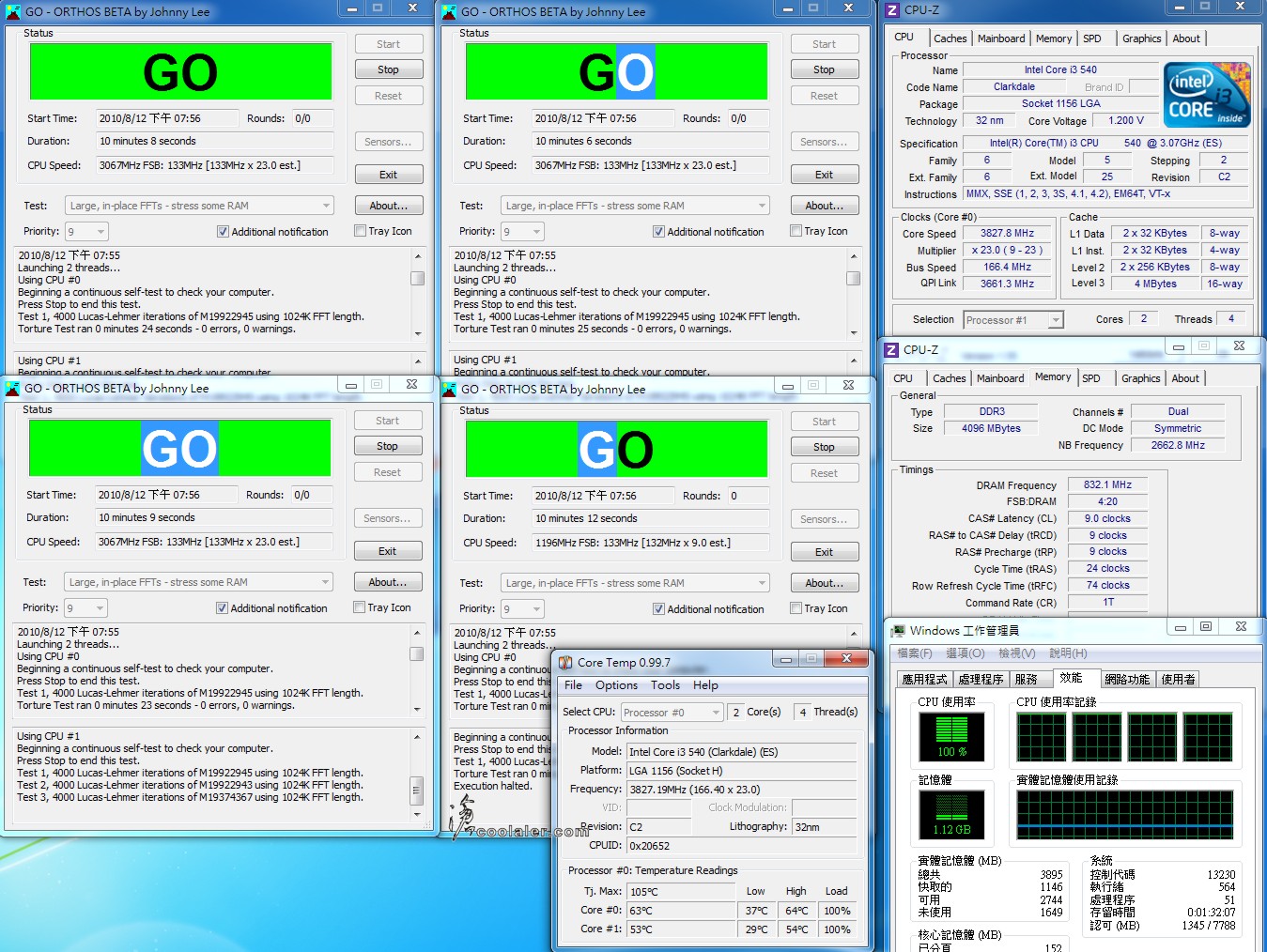Click the Frequency field in Core Temp
1267x952 pixels.
(x=742, y=790)
